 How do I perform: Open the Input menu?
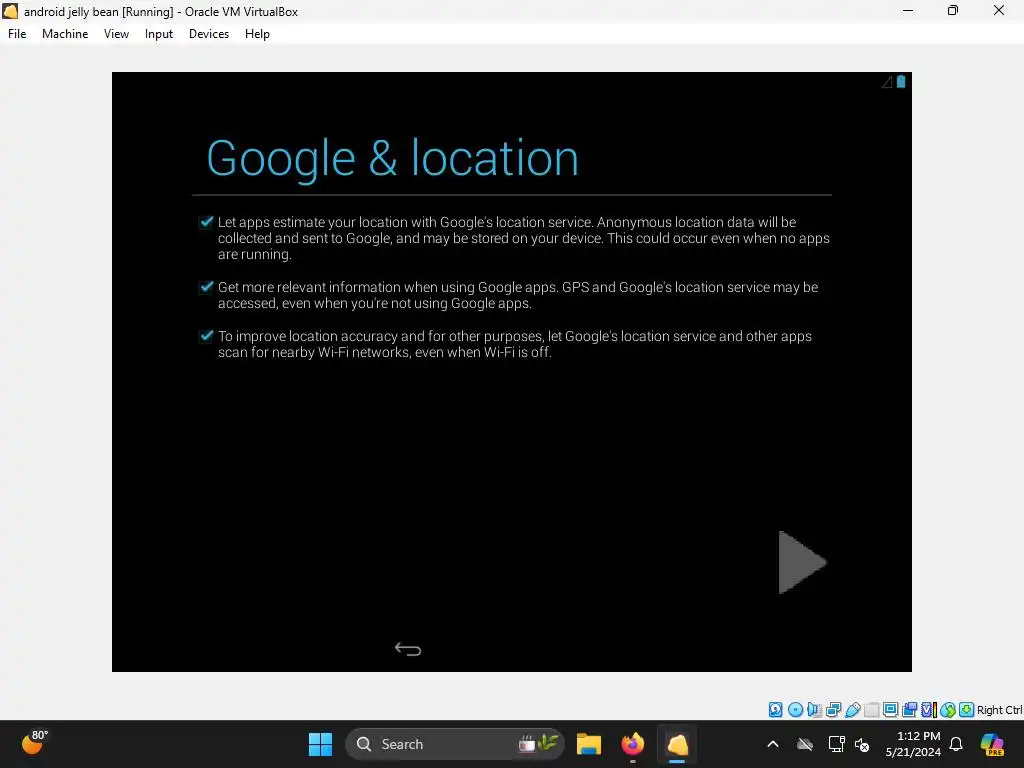(x=159, y=34)
